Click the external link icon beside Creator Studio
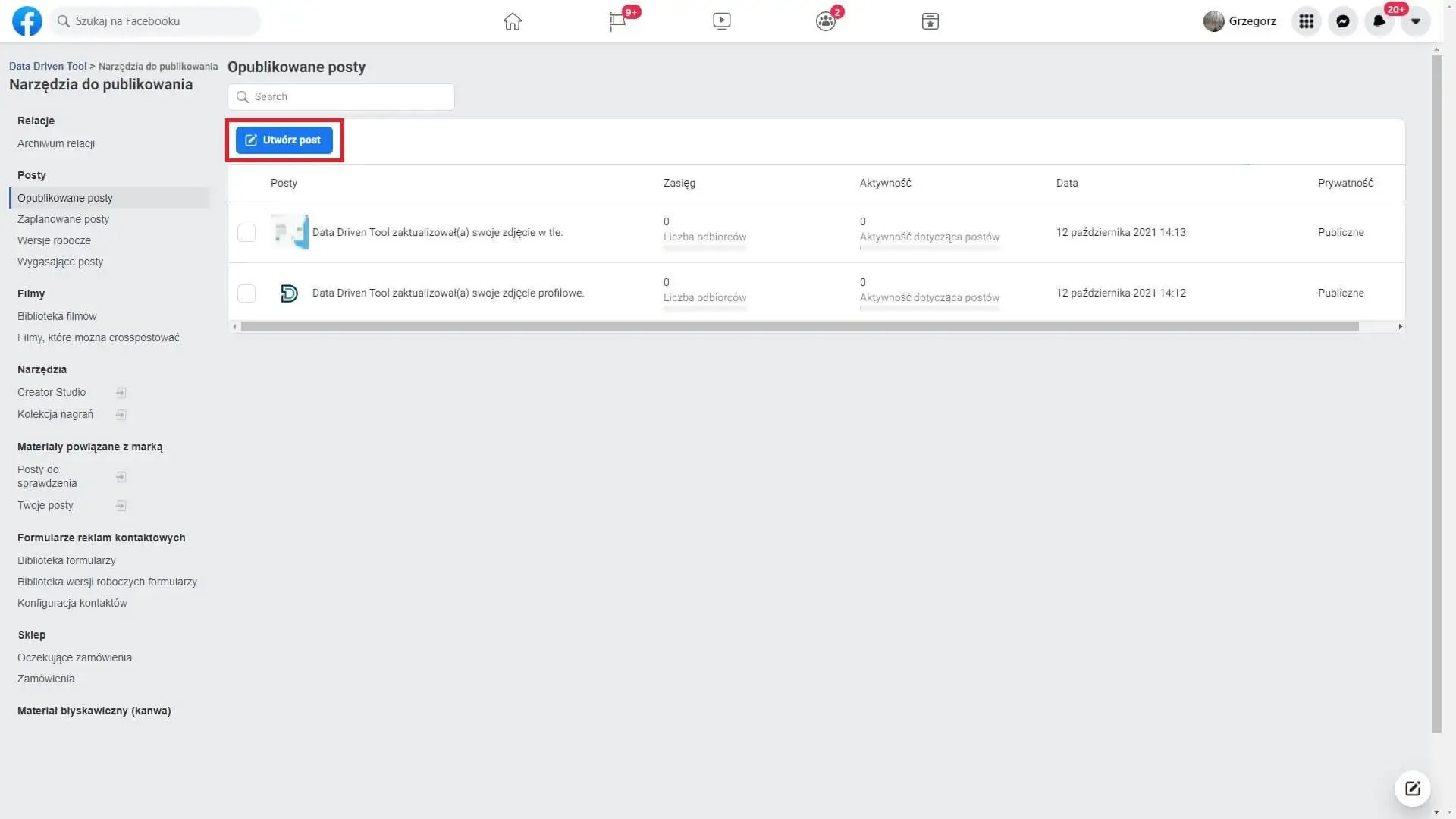Screen dimensions: 1456x819 [x=121, y=393]
